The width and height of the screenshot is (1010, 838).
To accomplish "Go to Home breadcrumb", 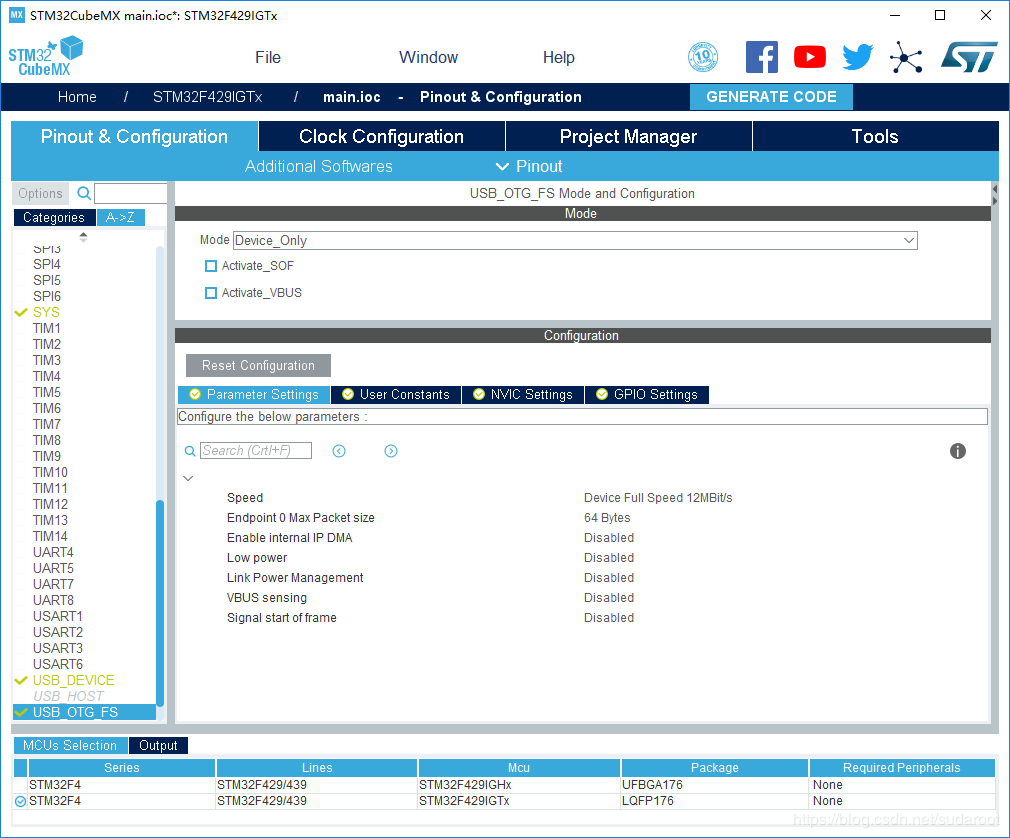I will [x=77, y=97].
